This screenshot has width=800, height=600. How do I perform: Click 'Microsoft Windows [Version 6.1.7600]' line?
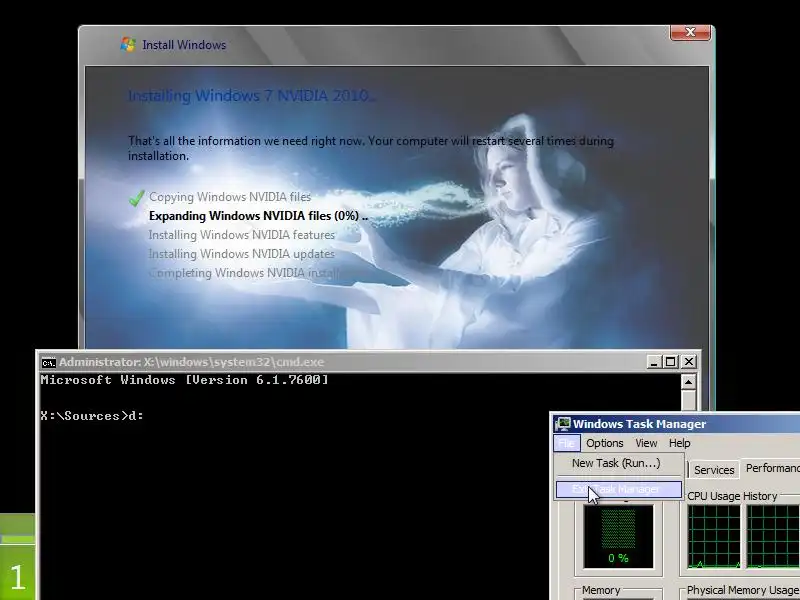click(x=184, y=380)
